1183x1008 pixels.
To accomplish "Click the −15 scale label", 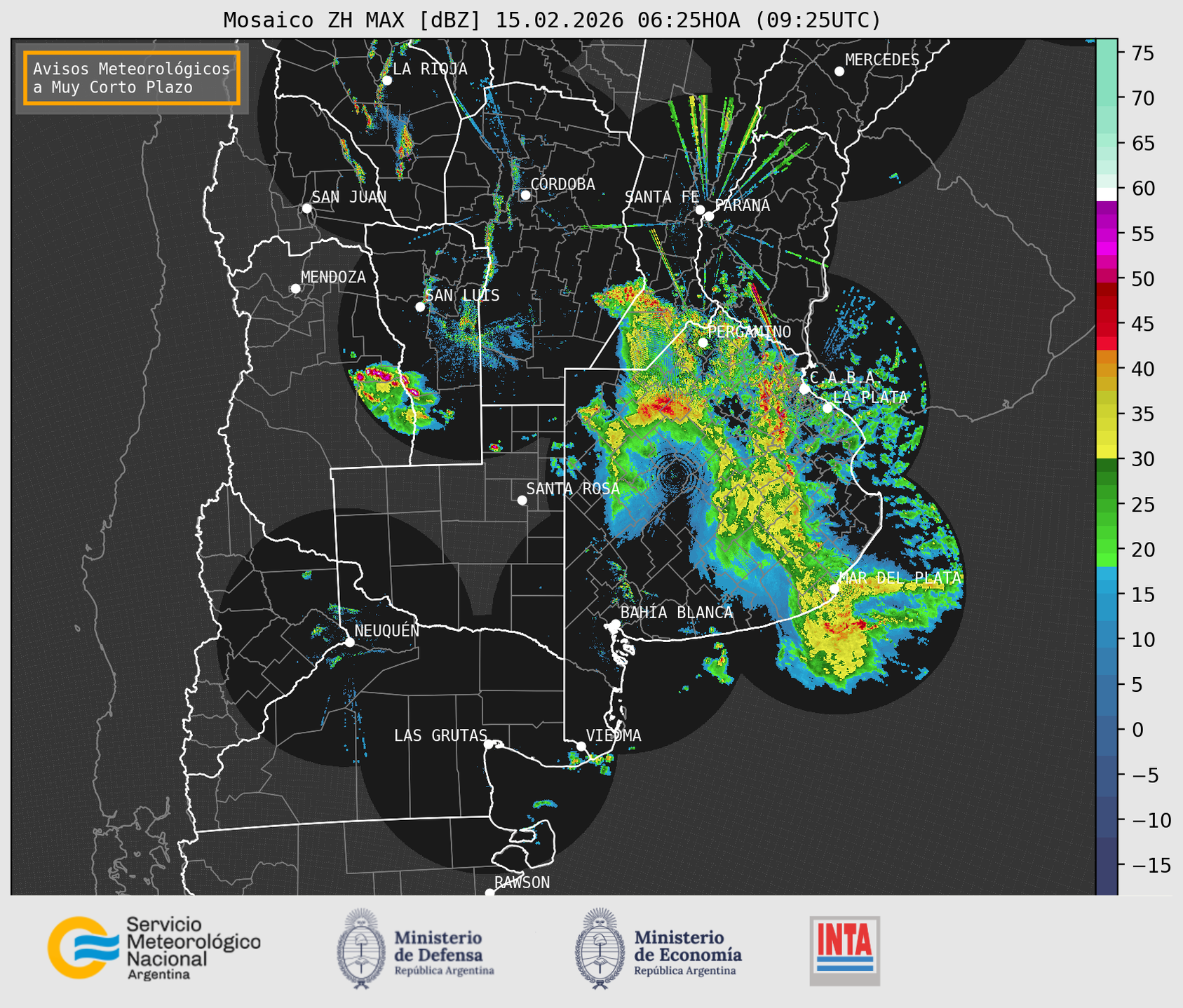I will [1151, 865].
